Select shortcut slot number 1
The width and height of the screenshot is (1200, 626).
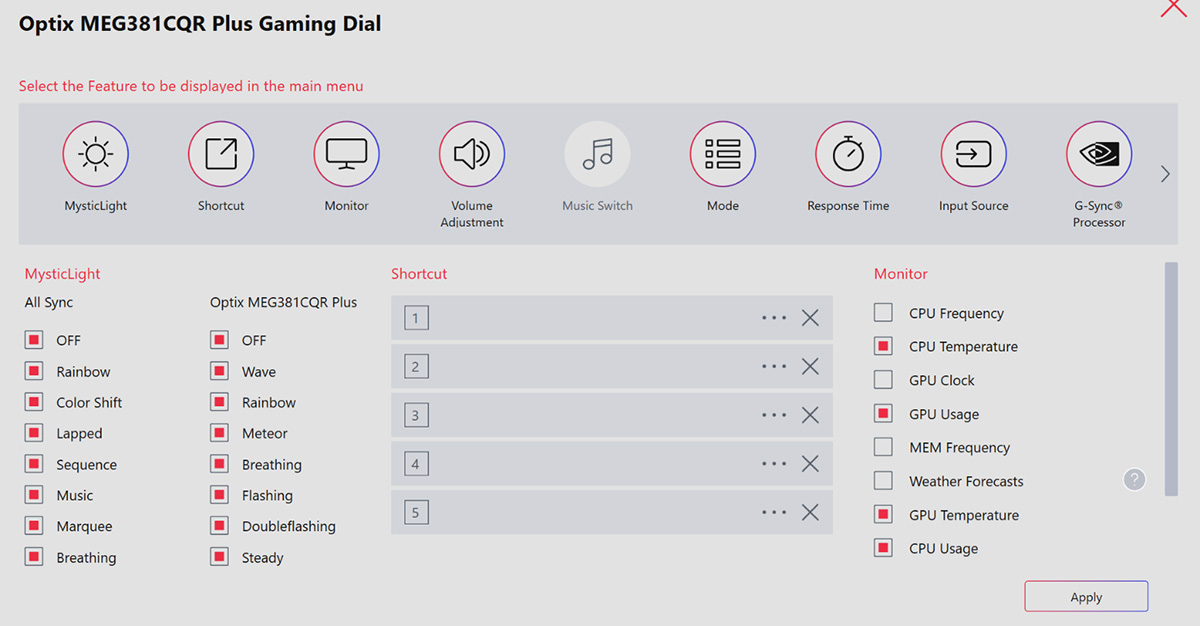pos(416,319)
